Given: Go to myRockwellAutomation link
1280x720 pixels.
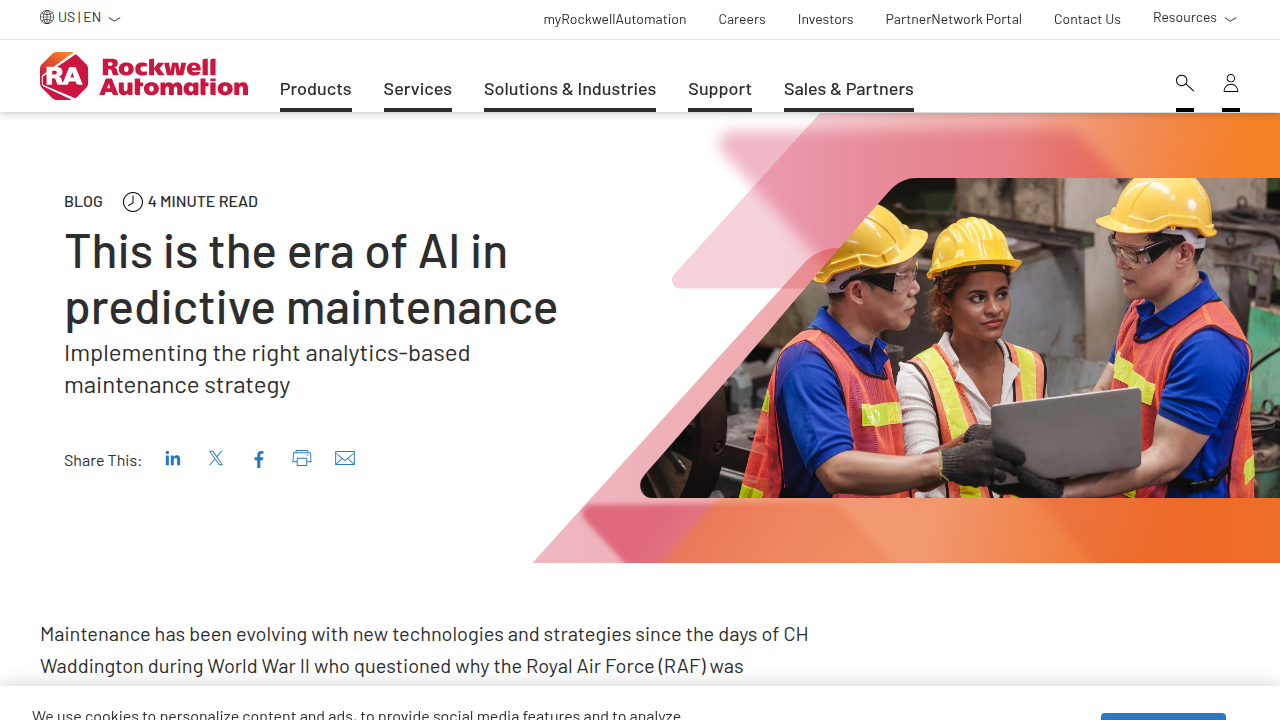Looking at the screenshot, I should click(615, 19).
